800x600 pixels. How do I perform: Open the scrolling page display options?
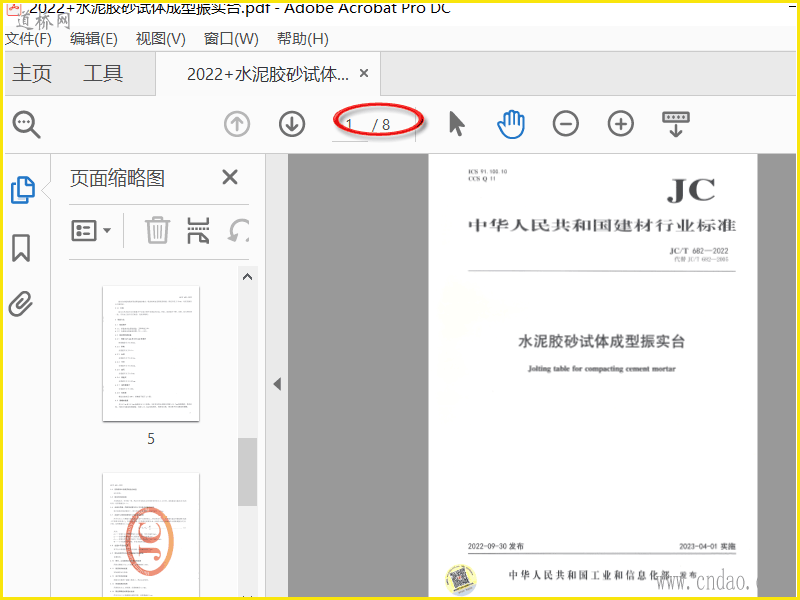click(676, 124)
